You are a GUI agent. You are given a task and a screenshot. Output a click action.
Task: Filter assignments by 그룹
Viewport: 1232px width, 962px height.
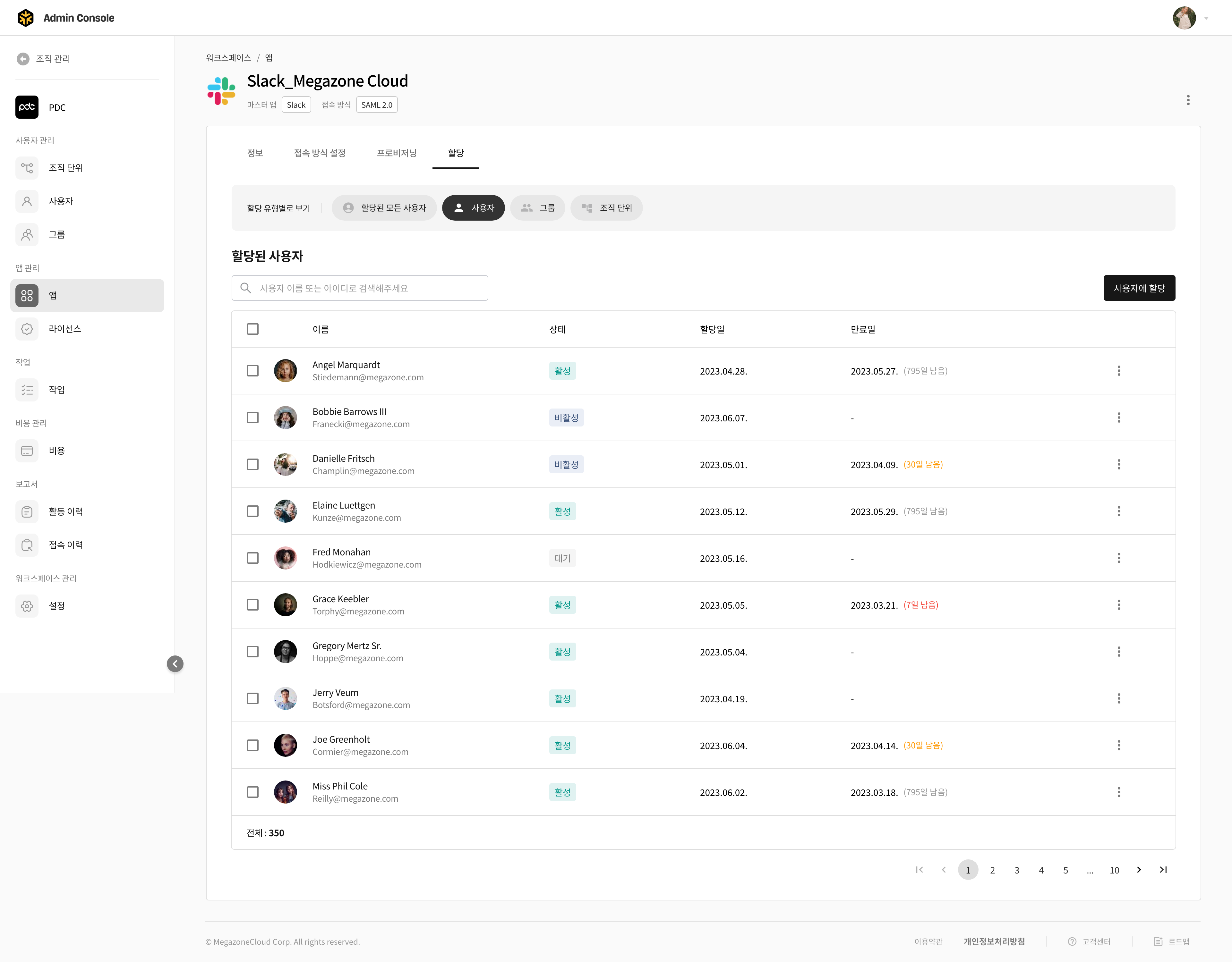(538, 207)
